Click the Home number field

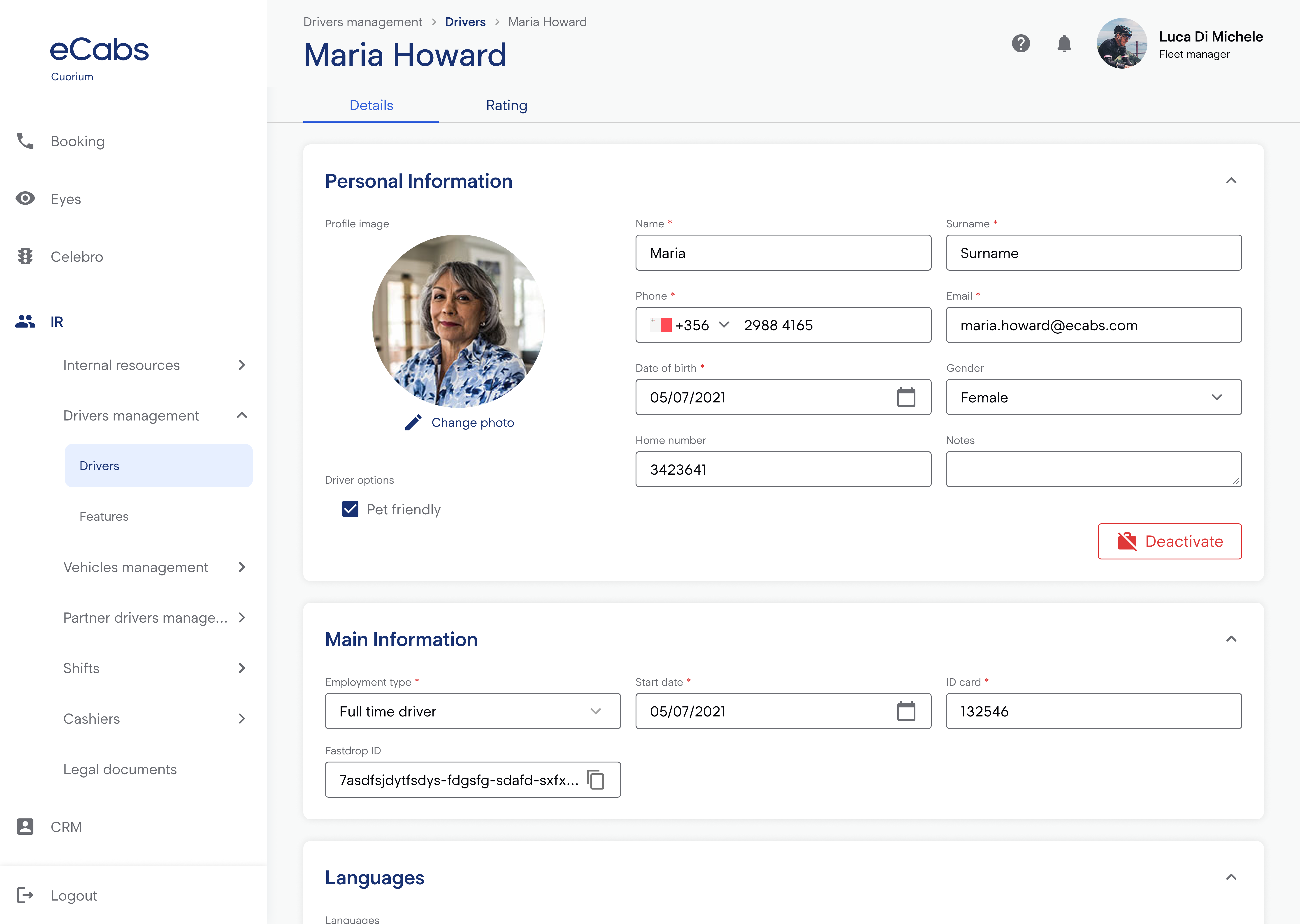(783, 469)
